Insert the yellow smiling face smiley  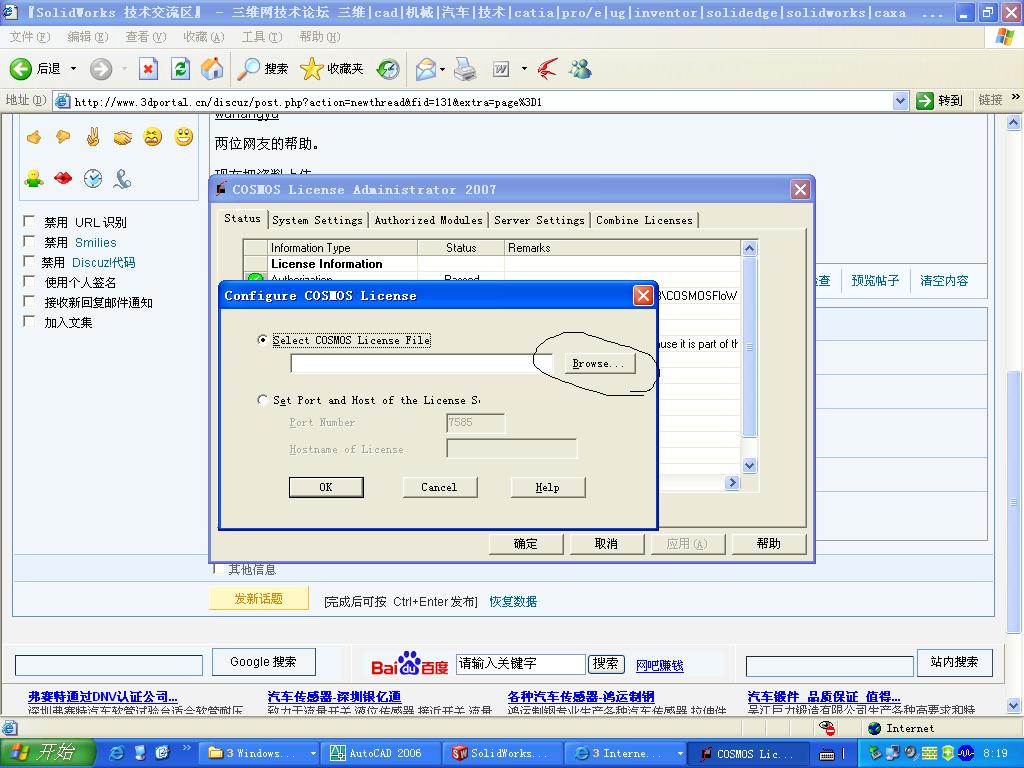coord(184,136)
